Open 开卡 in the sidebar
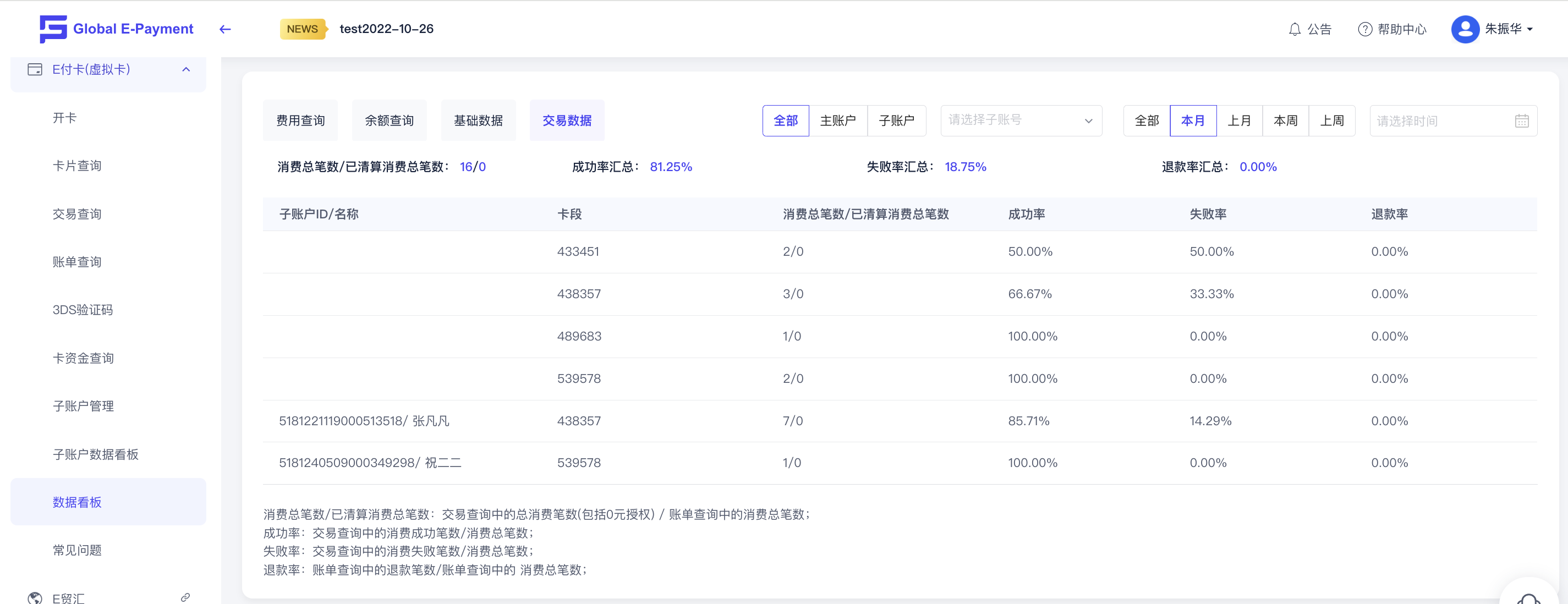Screen dimensions: 1568x604 [64, 118]
